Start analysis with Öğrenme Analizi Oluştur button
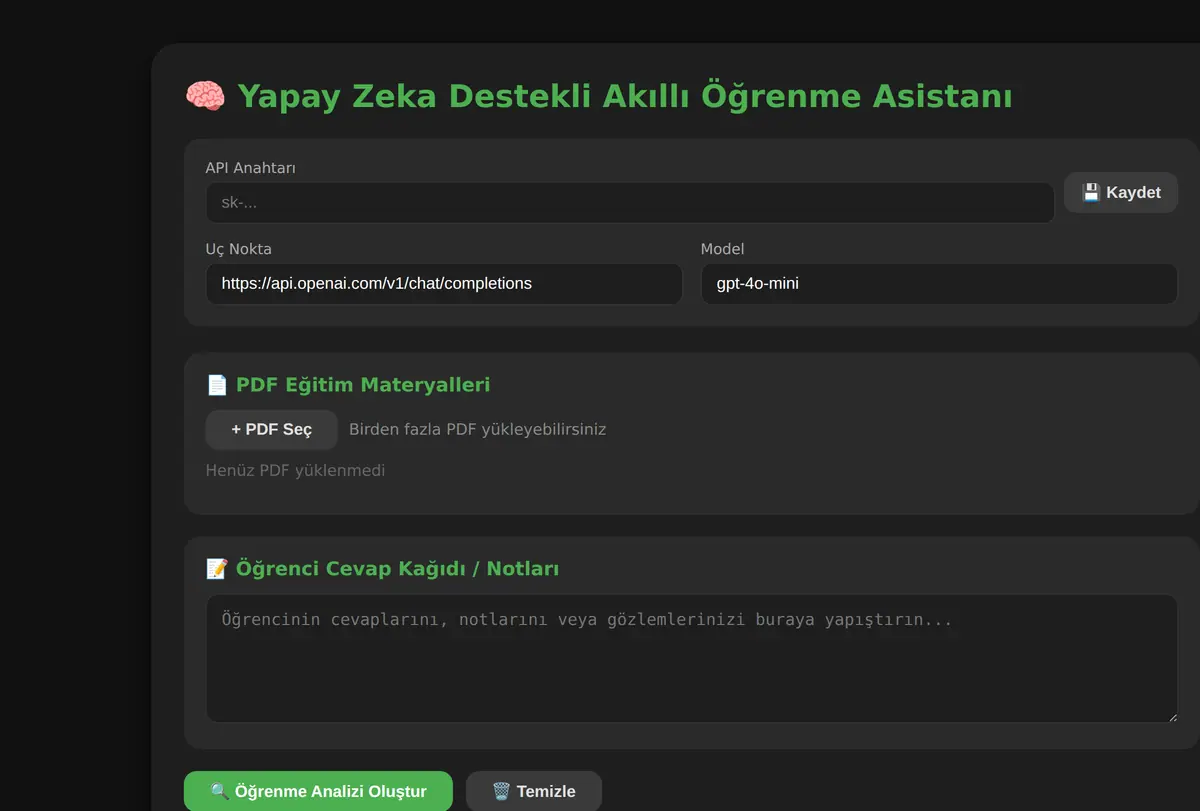 pyautogui.click(x=318, y=791)
